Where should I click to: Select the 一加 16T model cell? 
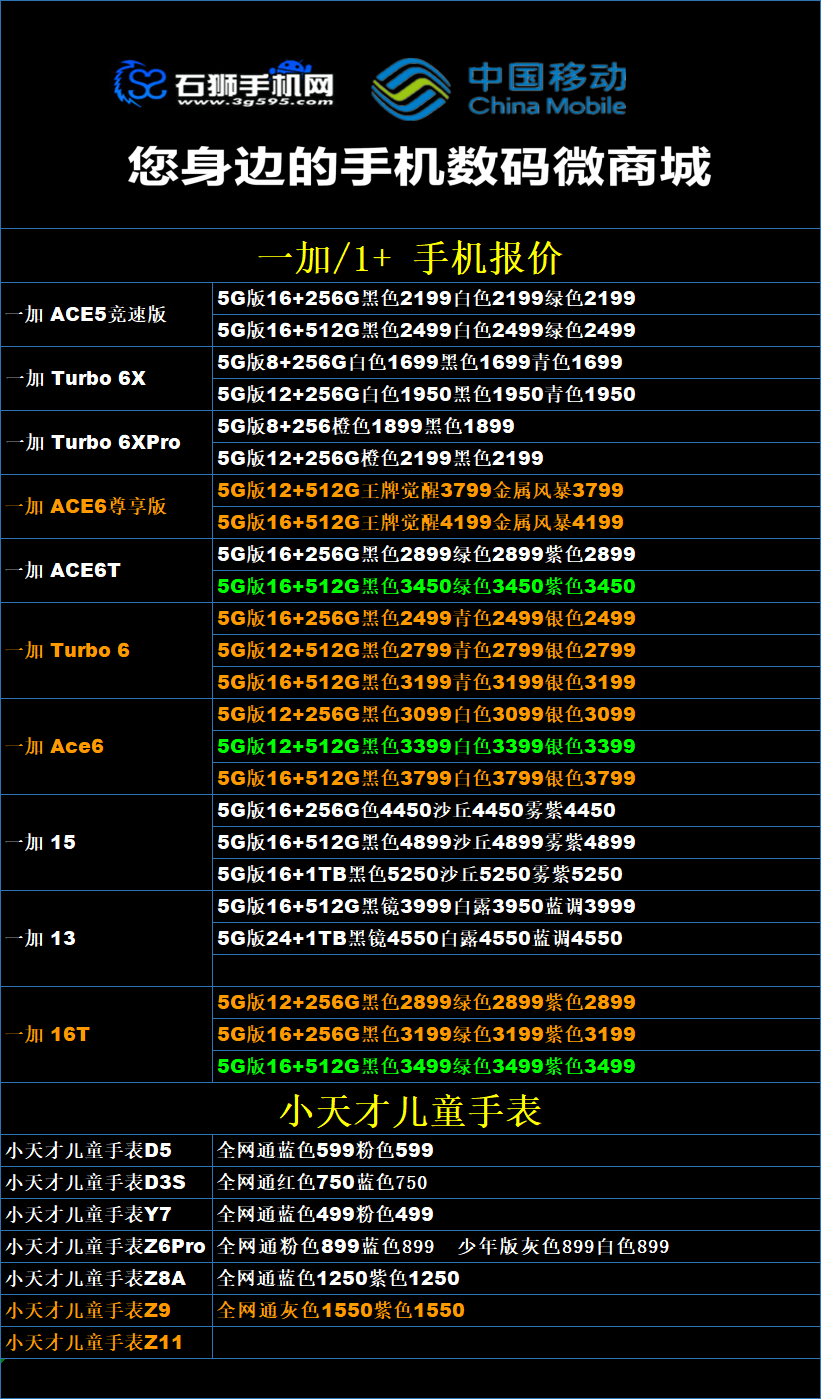pyautogui.click(x=106, y=1034)
